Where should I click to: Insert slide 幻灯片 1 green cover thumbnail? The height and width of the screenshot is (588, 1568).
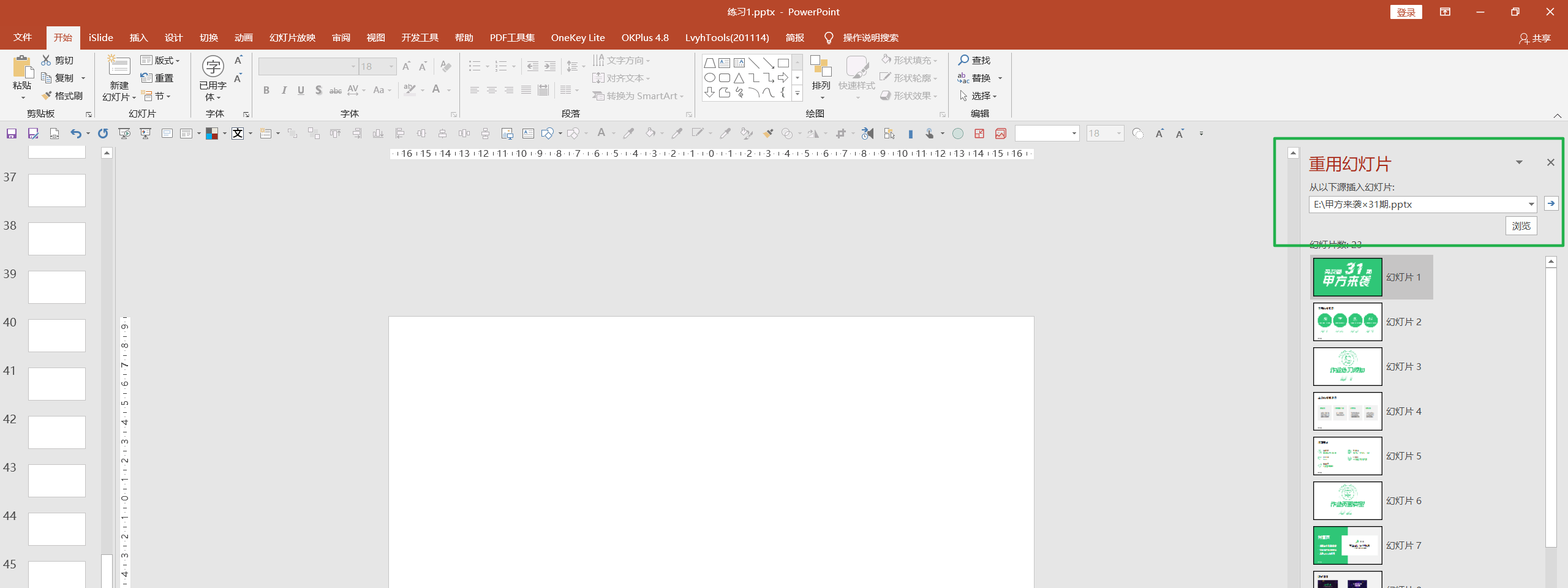click(1347, 277)
